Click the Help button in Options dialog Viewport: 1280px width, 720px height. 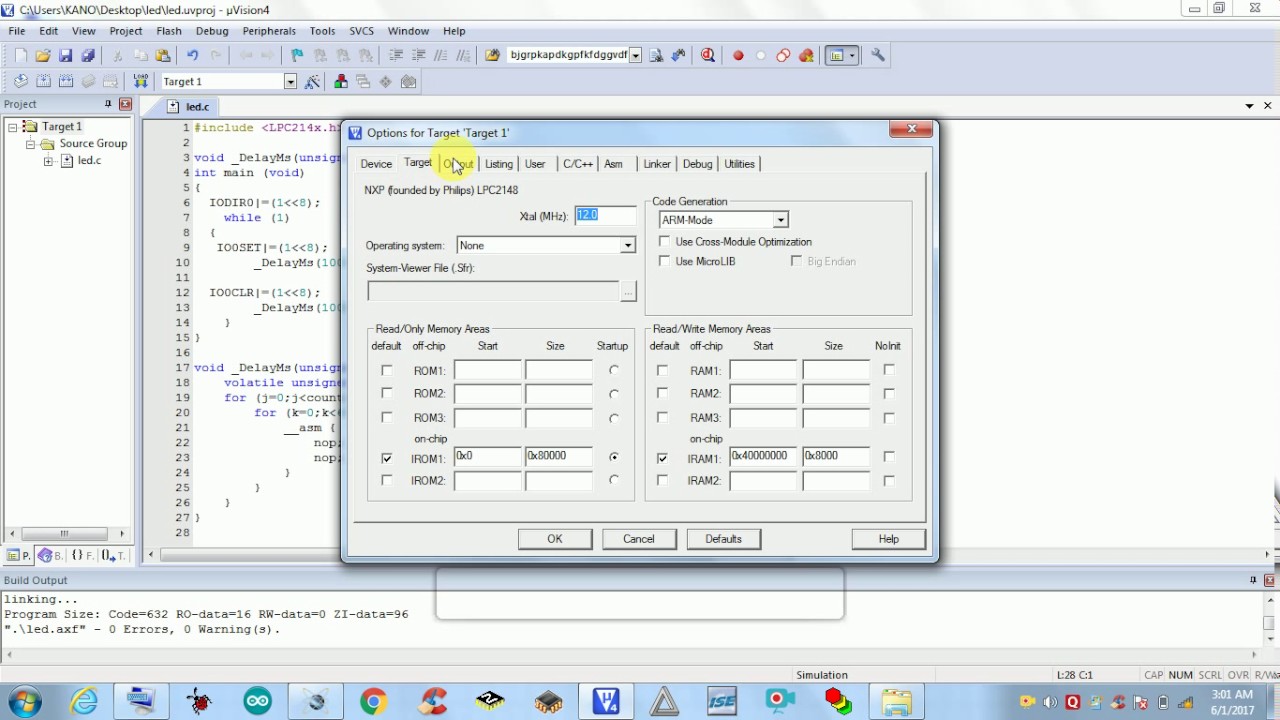tap(889, 539)
